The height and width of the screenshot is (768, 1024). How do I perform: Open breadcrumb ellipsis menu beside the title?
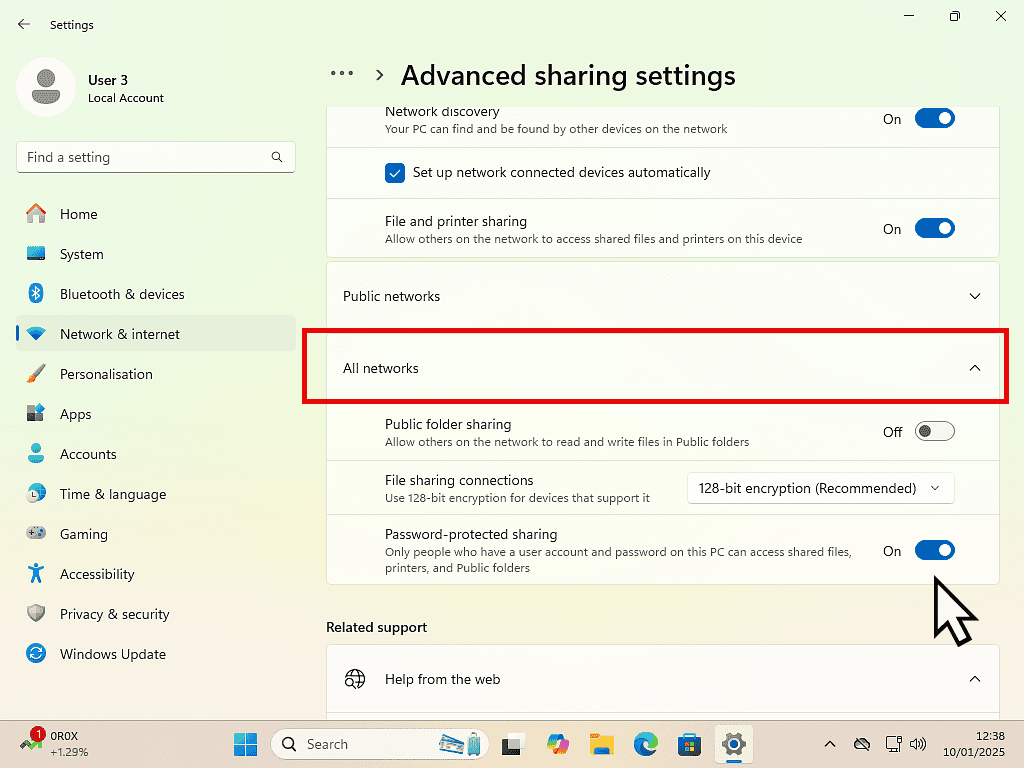point(342,74)
